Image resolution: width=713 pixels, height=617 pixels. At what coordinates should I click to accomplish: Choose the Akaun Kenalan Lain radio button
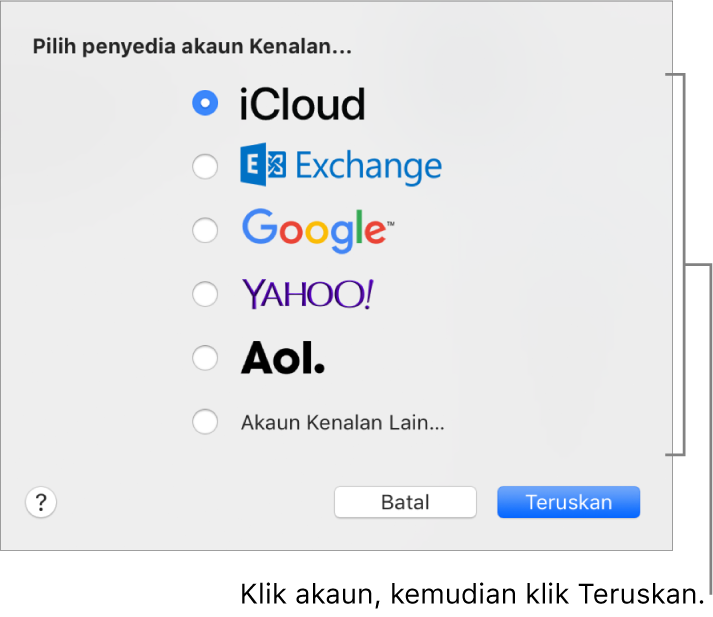pyautogui.click(x=205, y=421)
